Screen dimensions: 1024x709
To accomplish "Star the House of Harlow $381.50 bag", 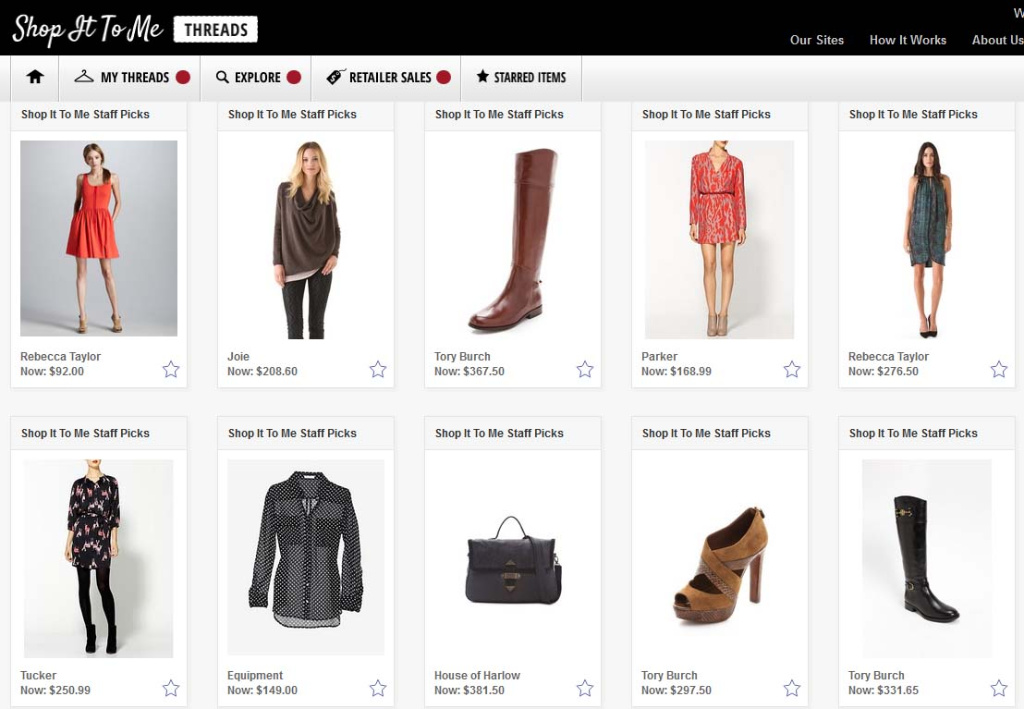I will click(584, 688).
